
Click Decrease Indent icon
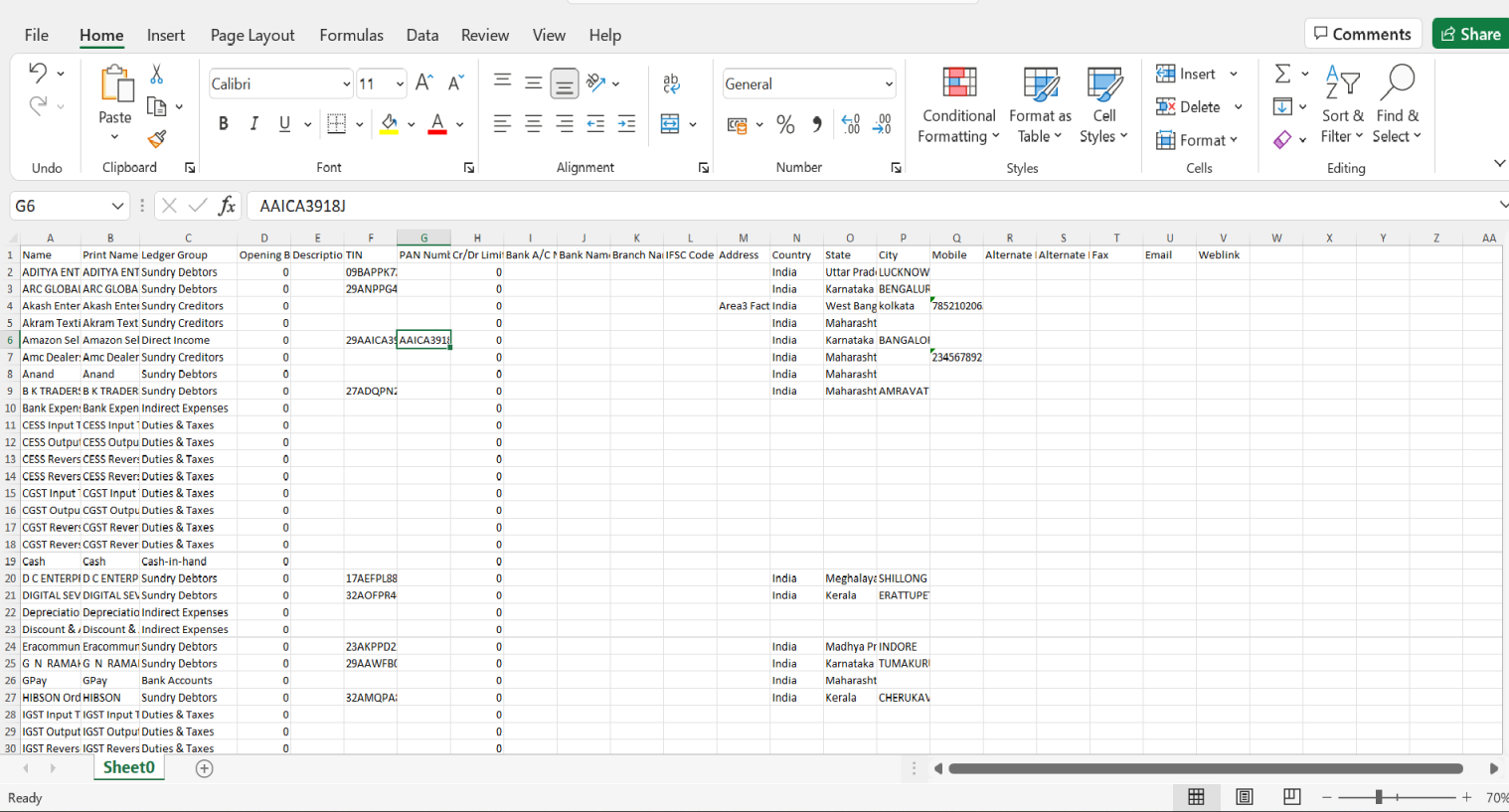click(595, 123)
